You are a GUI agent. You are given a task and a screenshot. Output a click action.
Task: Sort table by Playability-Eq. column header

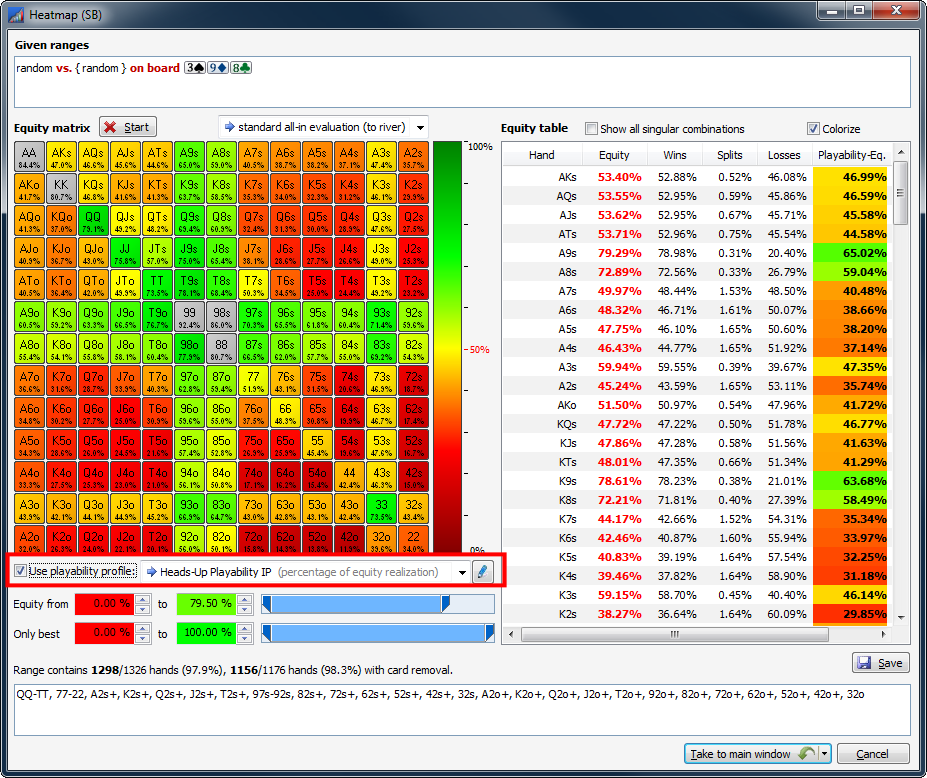(x=851, y=155)
